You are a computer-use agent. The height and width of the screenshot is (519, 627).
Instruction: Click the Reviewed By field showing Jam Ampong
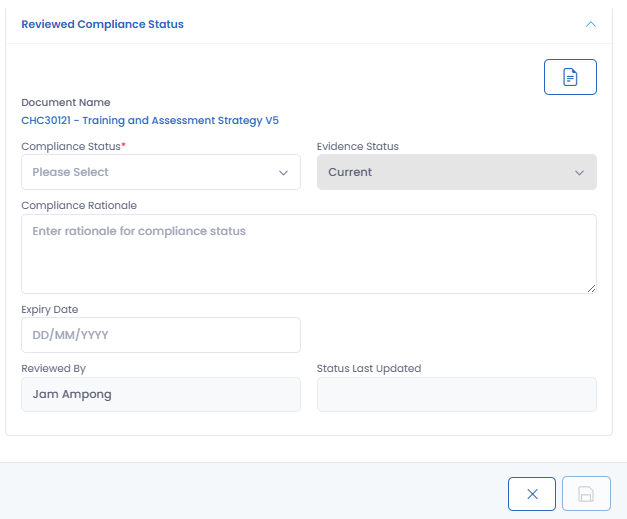pos(160,394)
